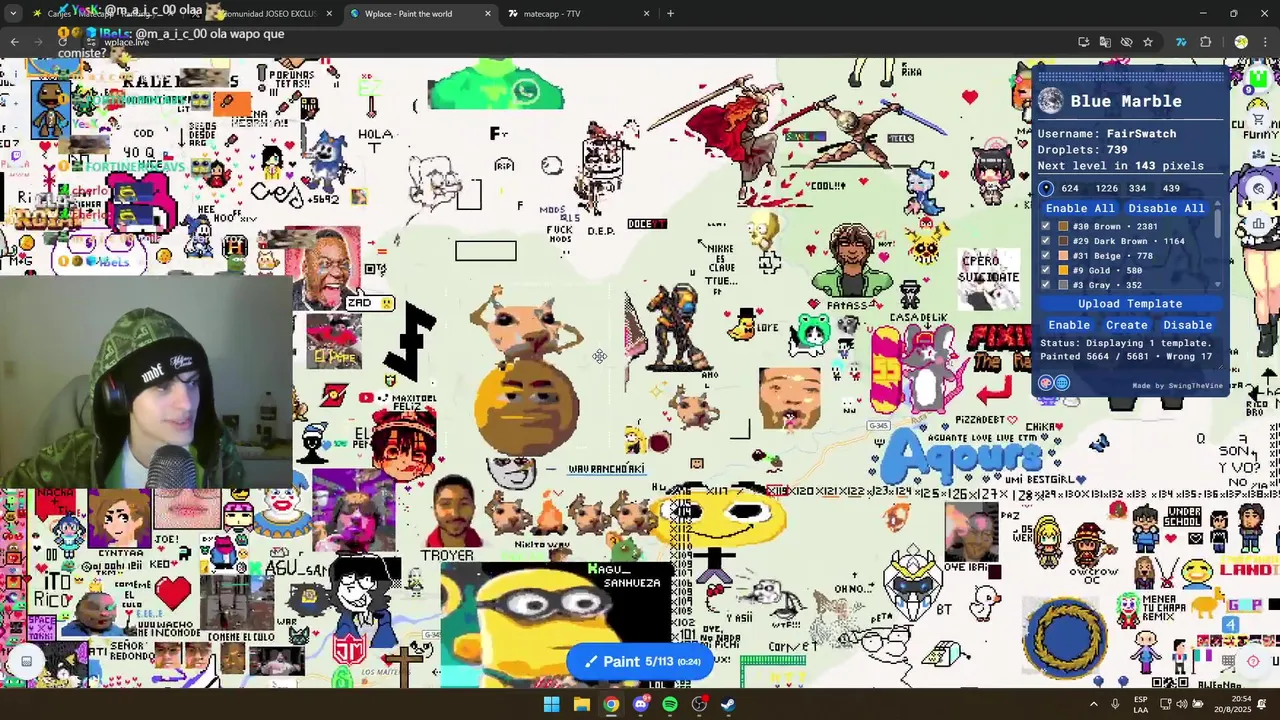Image resolution: width=1280 pixels, height=720 pixels.
Task: Click the translate page icon
Action: (1105, 42)
